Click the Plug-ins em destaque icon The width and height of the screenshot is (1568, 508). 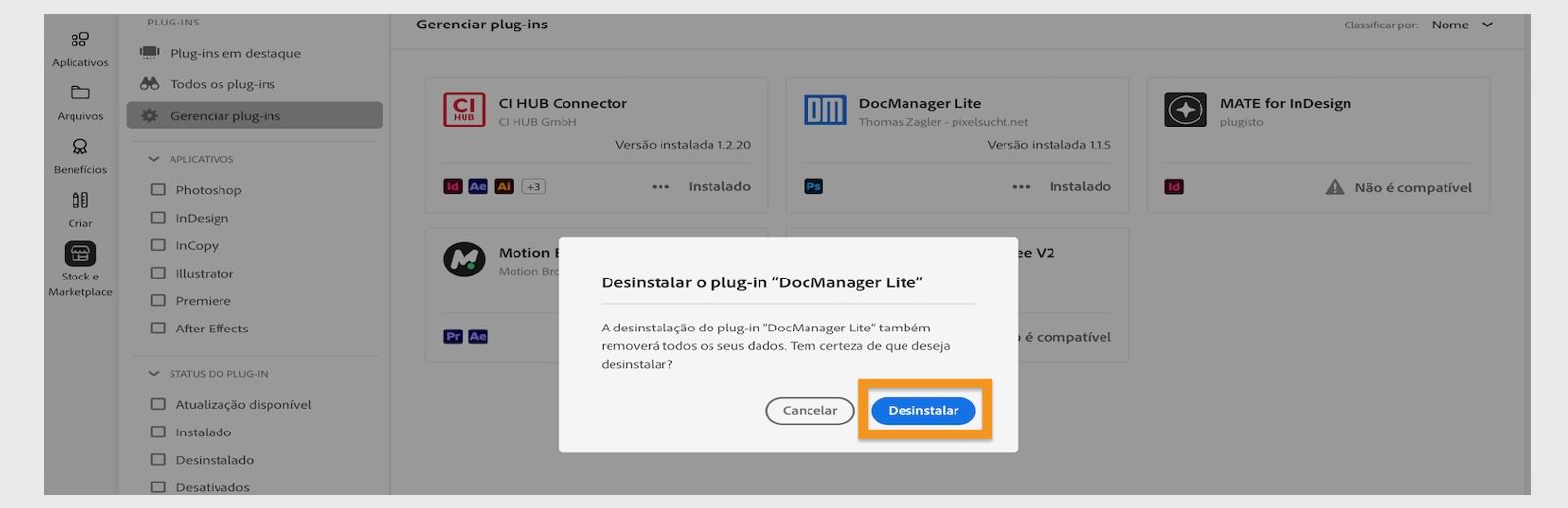(x=150, y=53)
